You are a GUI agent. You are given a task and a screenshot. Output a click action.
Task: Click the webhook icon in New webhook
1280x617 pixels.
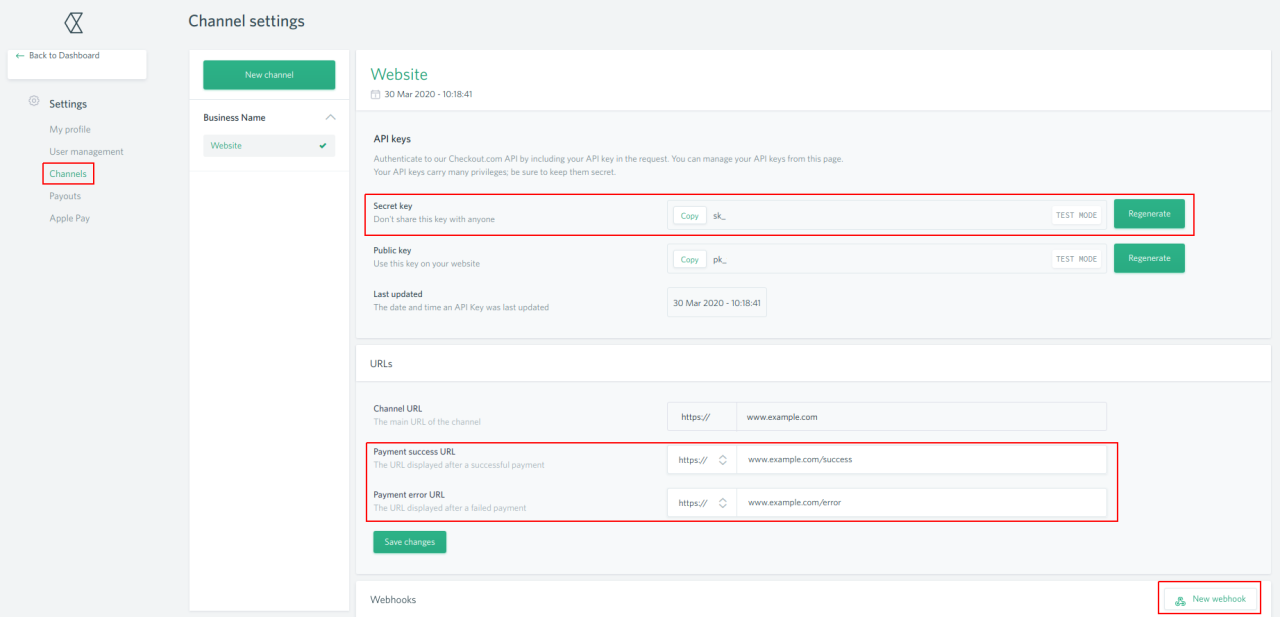[x=1180, y=600]
